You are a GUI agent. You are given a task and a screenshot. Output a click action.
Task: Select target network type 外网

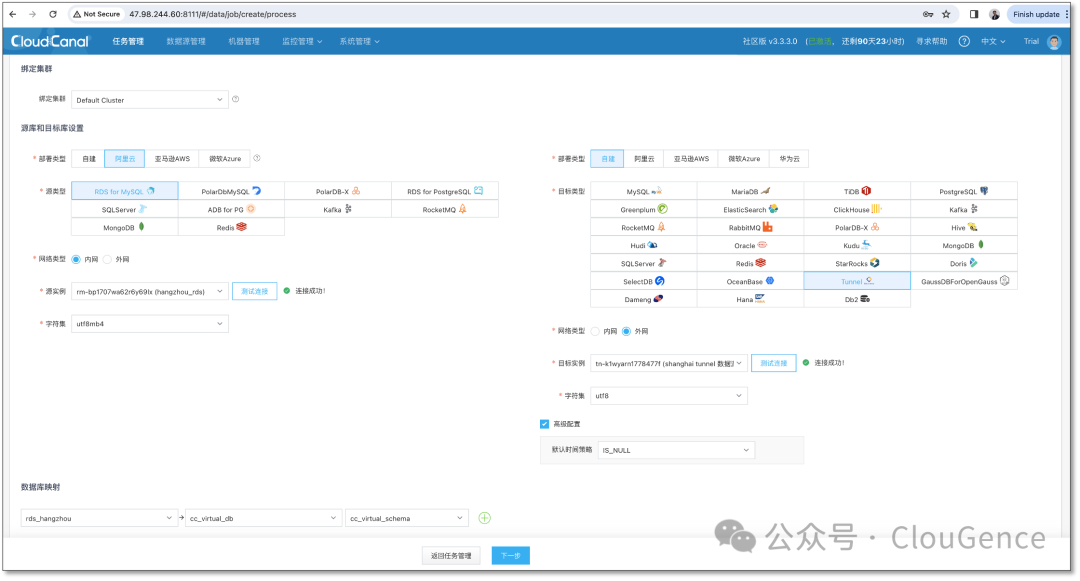point(627,331)
